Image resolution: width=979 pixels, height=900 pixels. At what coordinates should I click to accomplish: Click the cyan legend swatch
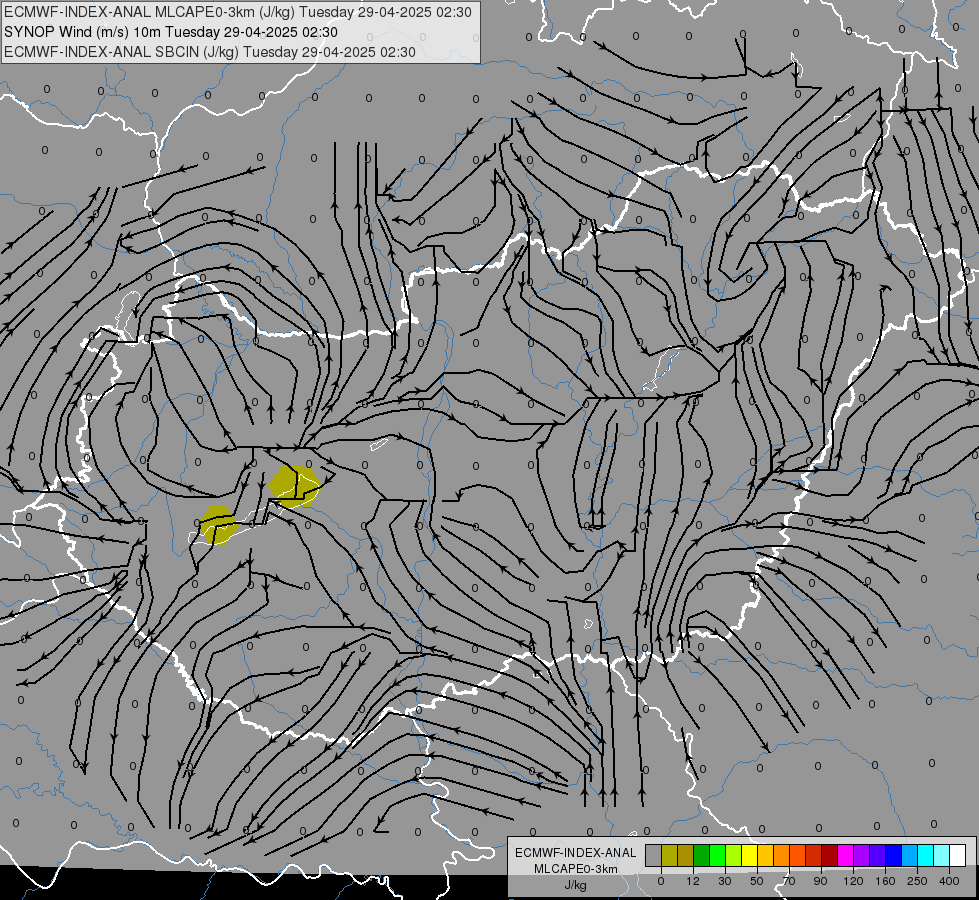926,855
